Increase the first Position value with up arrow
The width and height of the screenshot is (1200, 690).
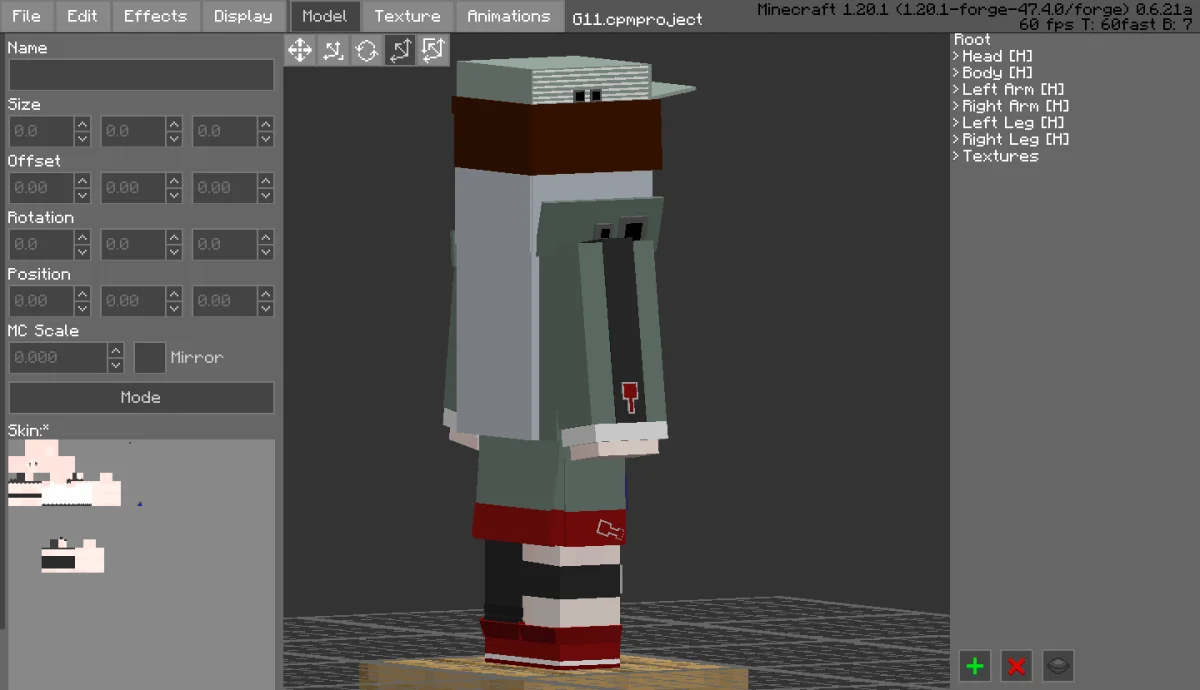pos(83,293)
